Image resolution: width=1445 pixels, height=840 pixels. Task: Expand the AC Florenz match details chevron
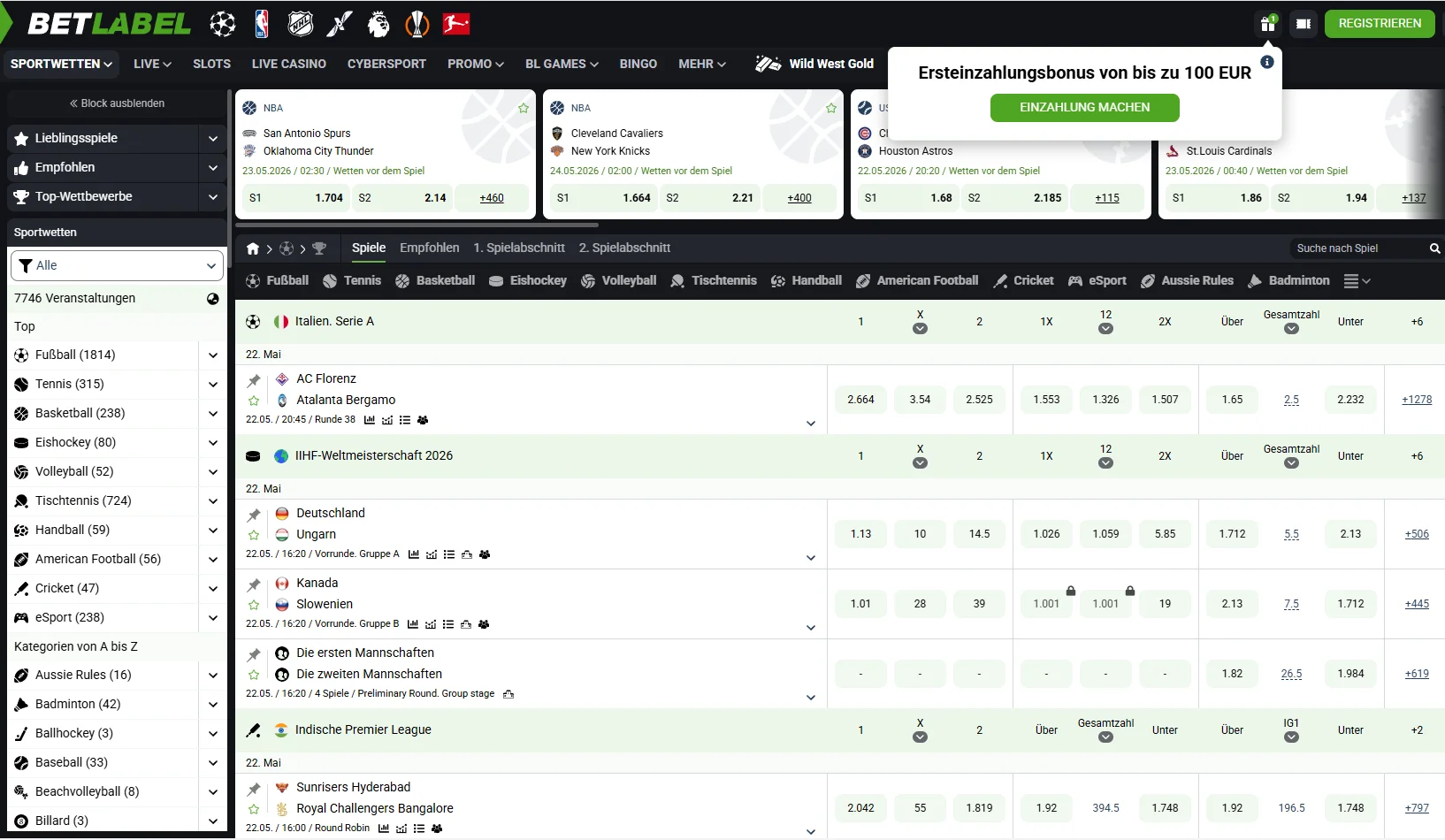point(811,424)
